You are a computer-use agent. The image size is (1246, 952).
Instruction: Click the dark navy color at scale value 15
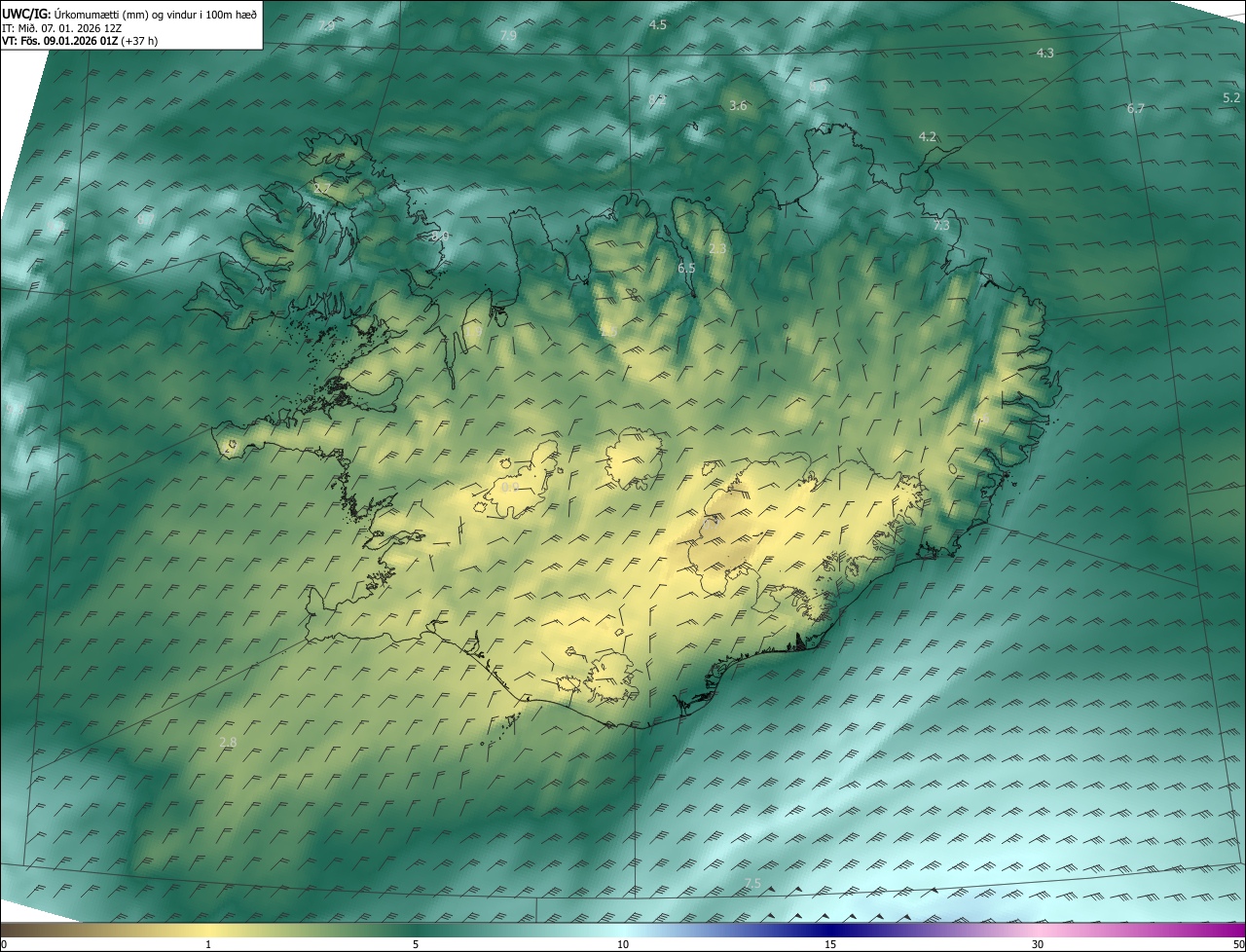point(830,930)
